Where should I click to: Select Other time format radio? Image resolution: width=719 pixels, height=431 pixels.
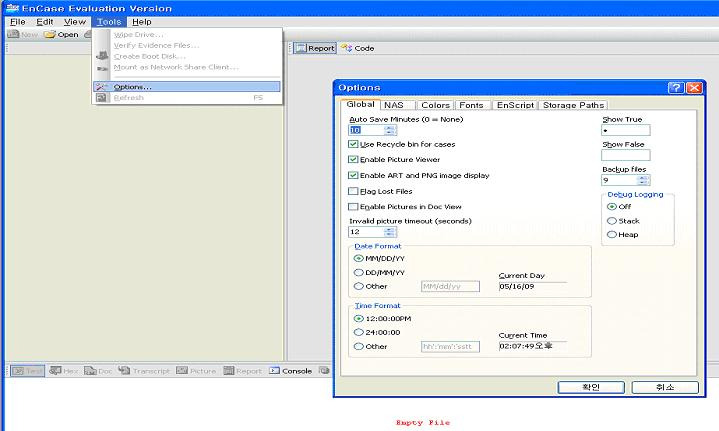(359, 347)
